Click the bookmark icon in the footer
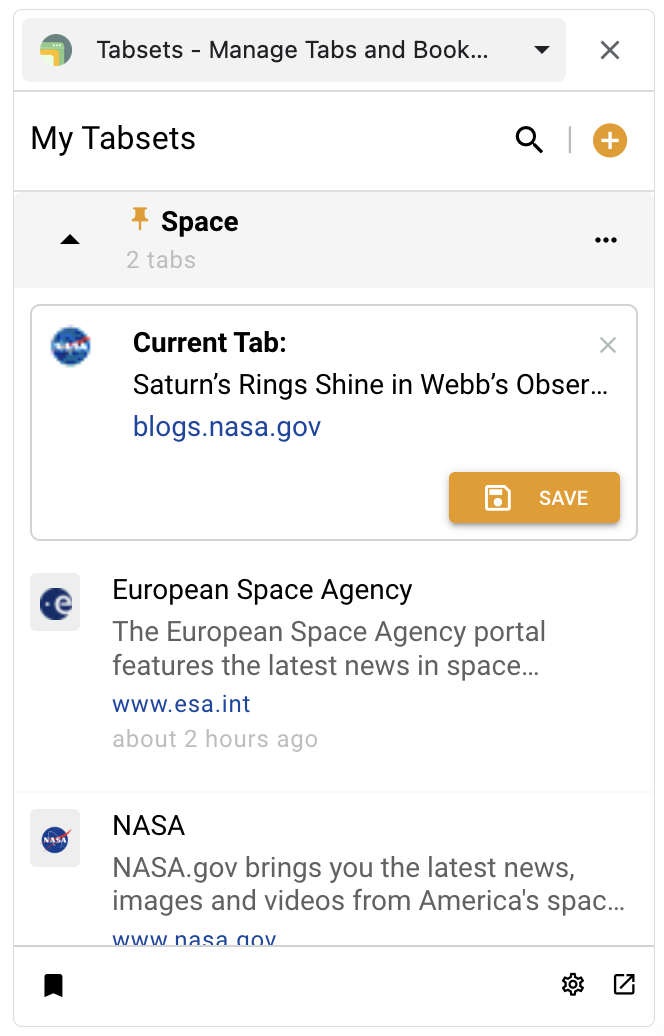Image resolution: width=664 pixels, height=1036 pixels. (54, 985)
